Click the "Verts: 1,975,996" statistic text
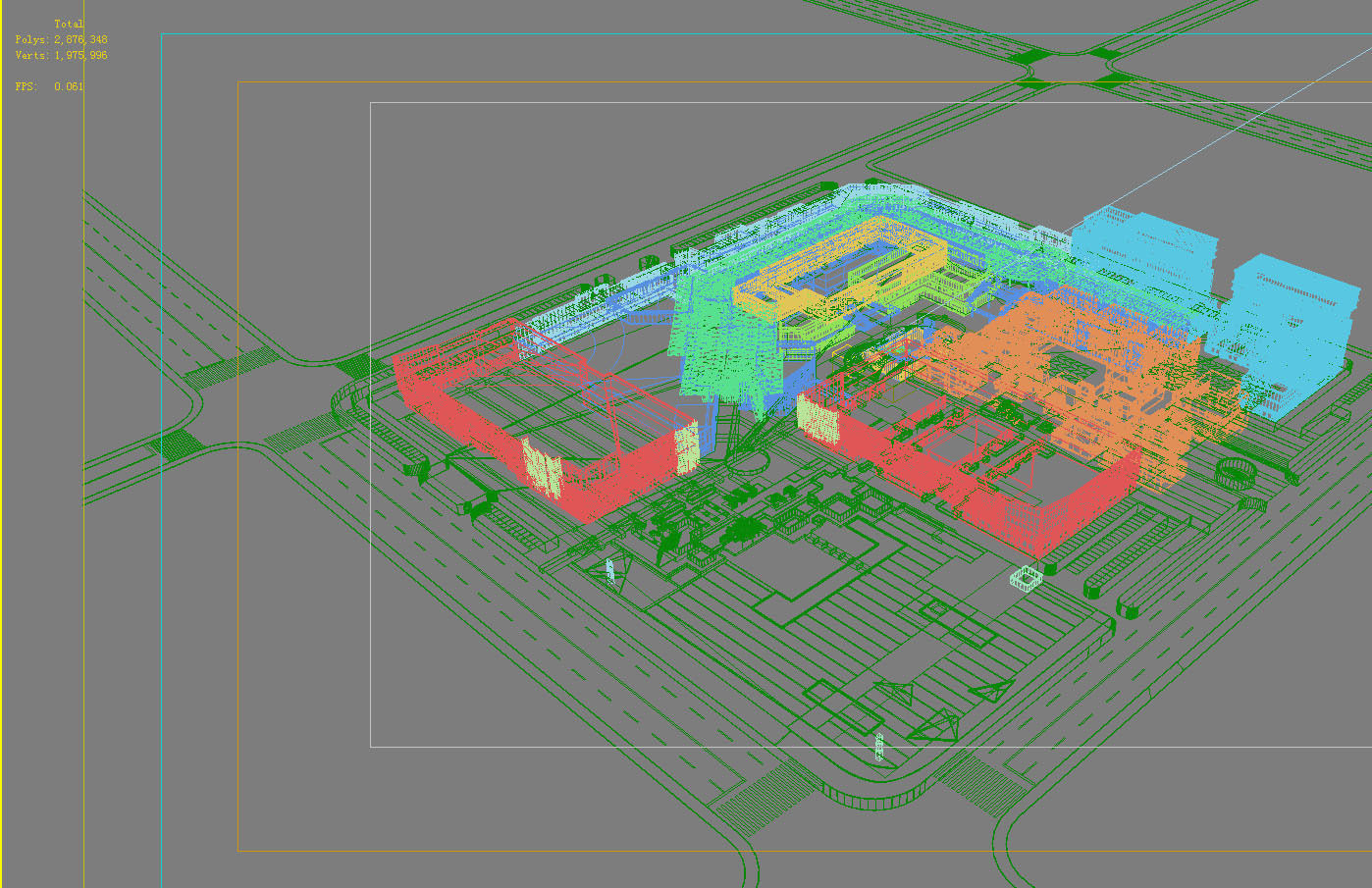This screenshot has height=888, width=1372. [x=62, y=55]
